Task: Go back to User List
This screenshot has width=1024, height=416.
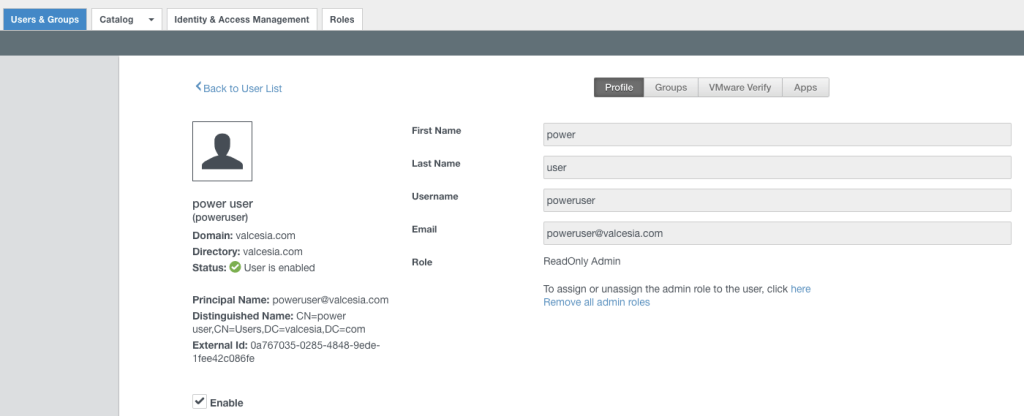Action: tap(239, 88)
